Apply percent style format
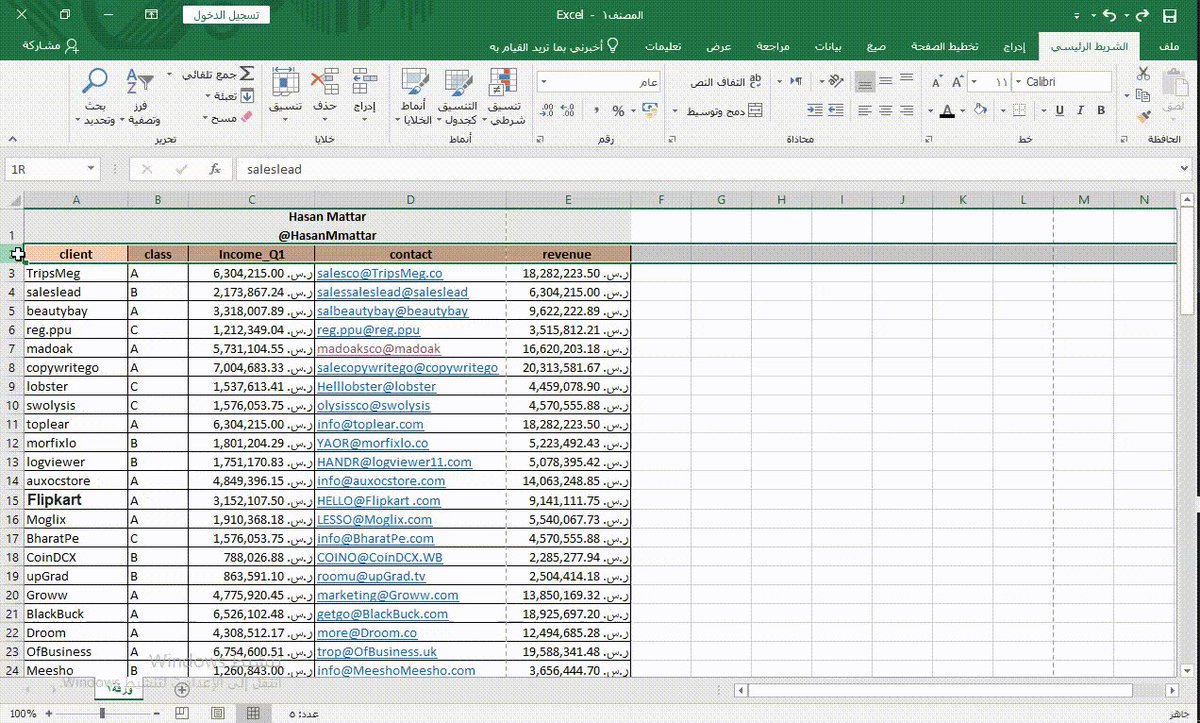 click(x=618, y=111)
